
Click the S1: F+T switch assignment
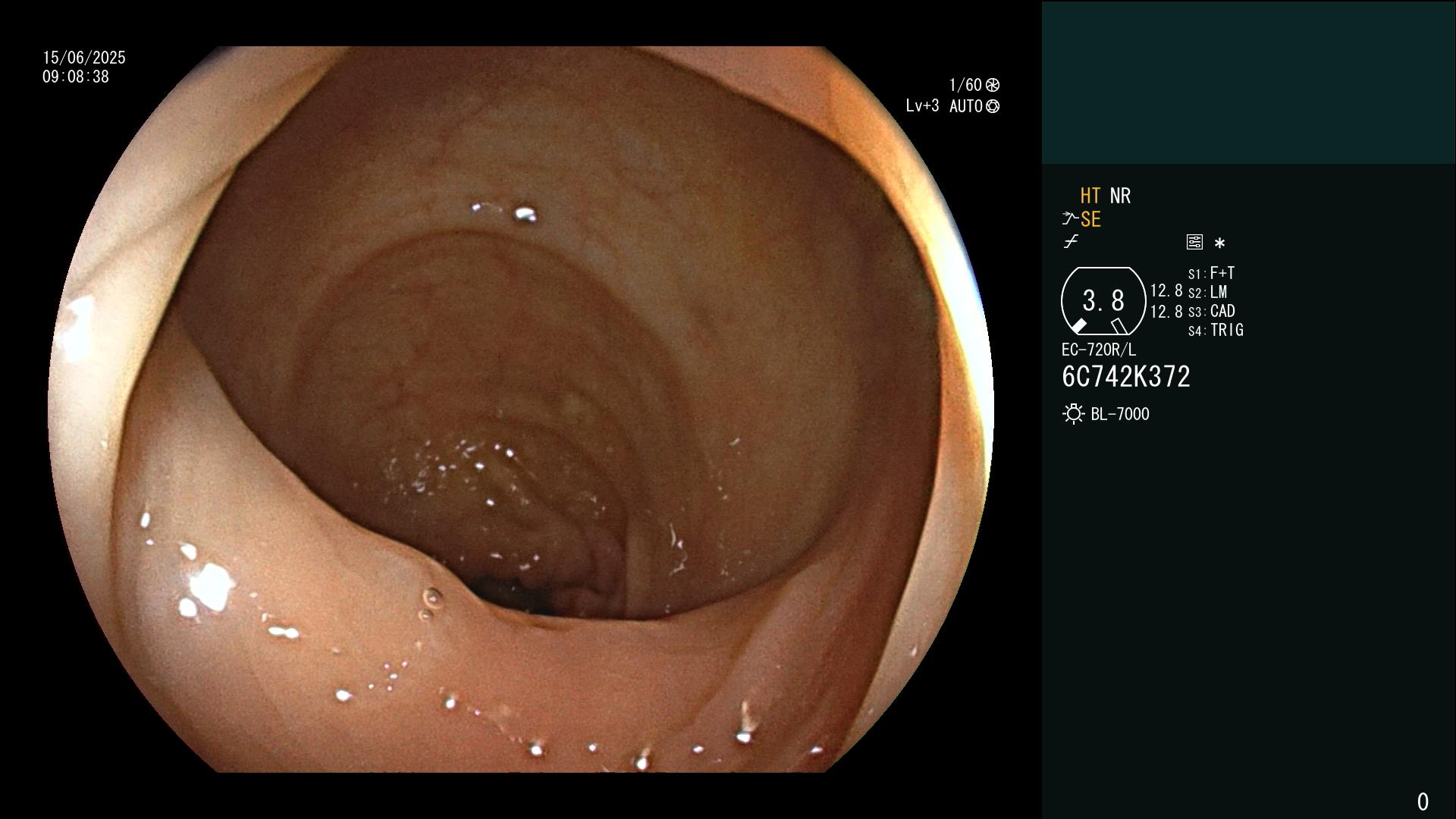pos(1212,273)
